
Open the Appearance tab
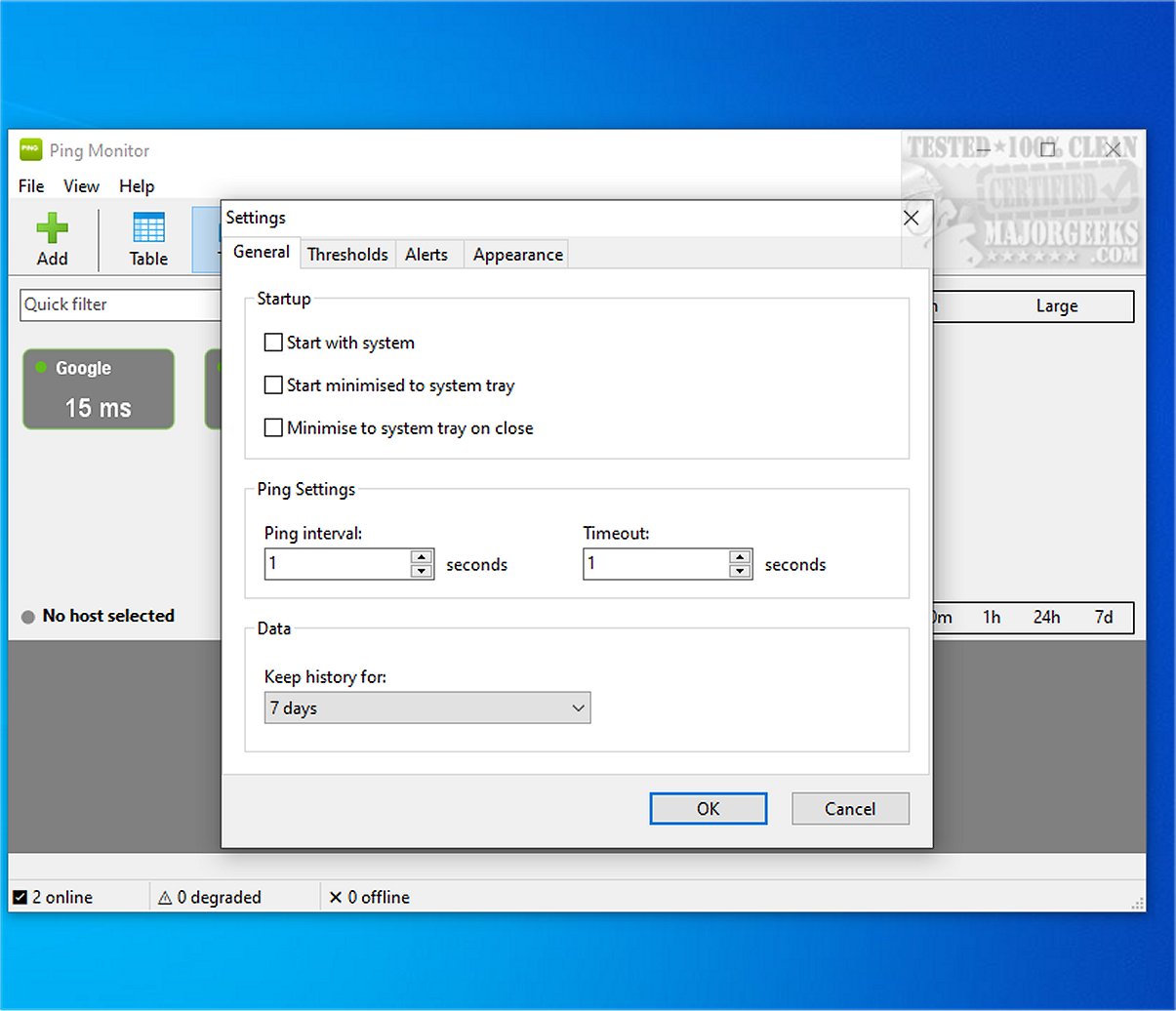click(x=517, y=254)
